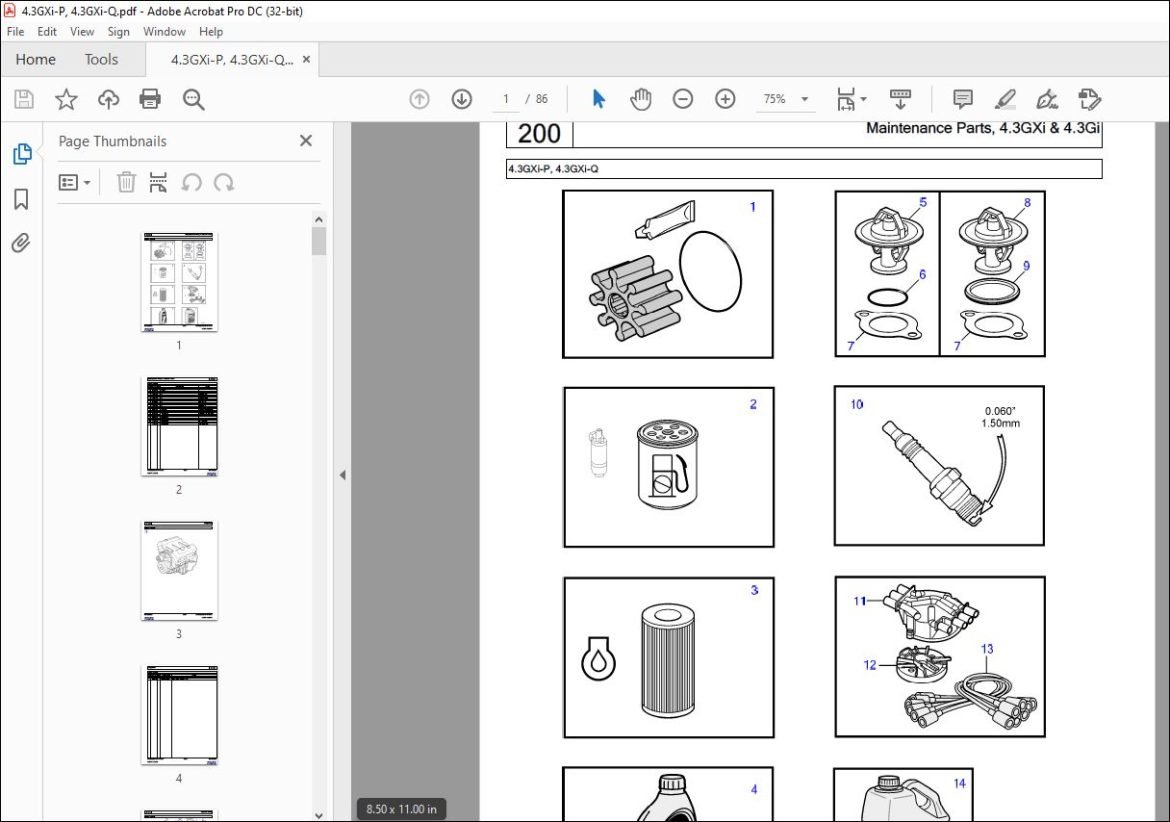Open thumbnail panel options dropdown

click(x=75, y=183)
